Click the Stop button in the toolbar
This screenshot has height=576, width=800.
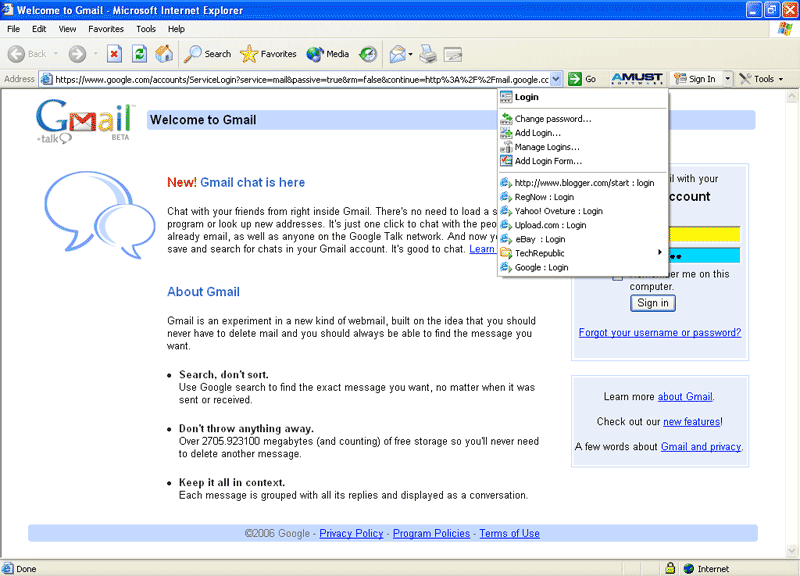click(x=114, y=54)
